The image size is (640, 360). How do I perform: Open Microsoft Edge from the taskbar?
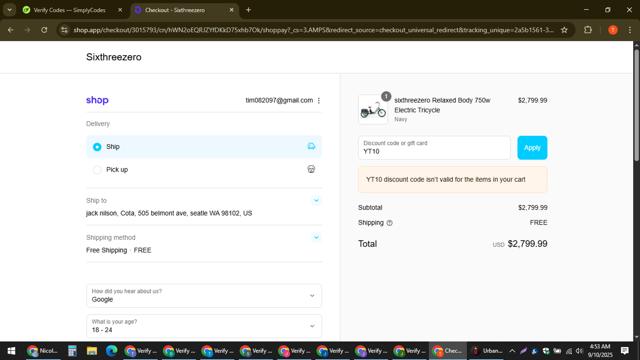point(111,351)
